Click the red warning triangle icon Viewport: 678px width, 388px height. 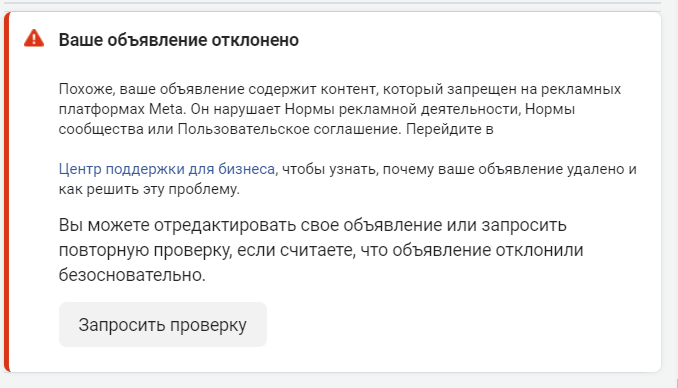click(34, 38)
